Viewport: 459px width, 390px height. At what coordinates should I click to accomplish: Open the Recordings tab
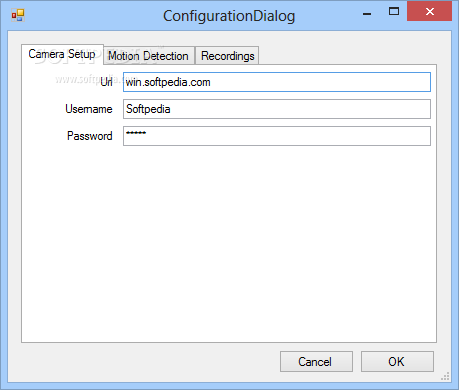(228, 56)
